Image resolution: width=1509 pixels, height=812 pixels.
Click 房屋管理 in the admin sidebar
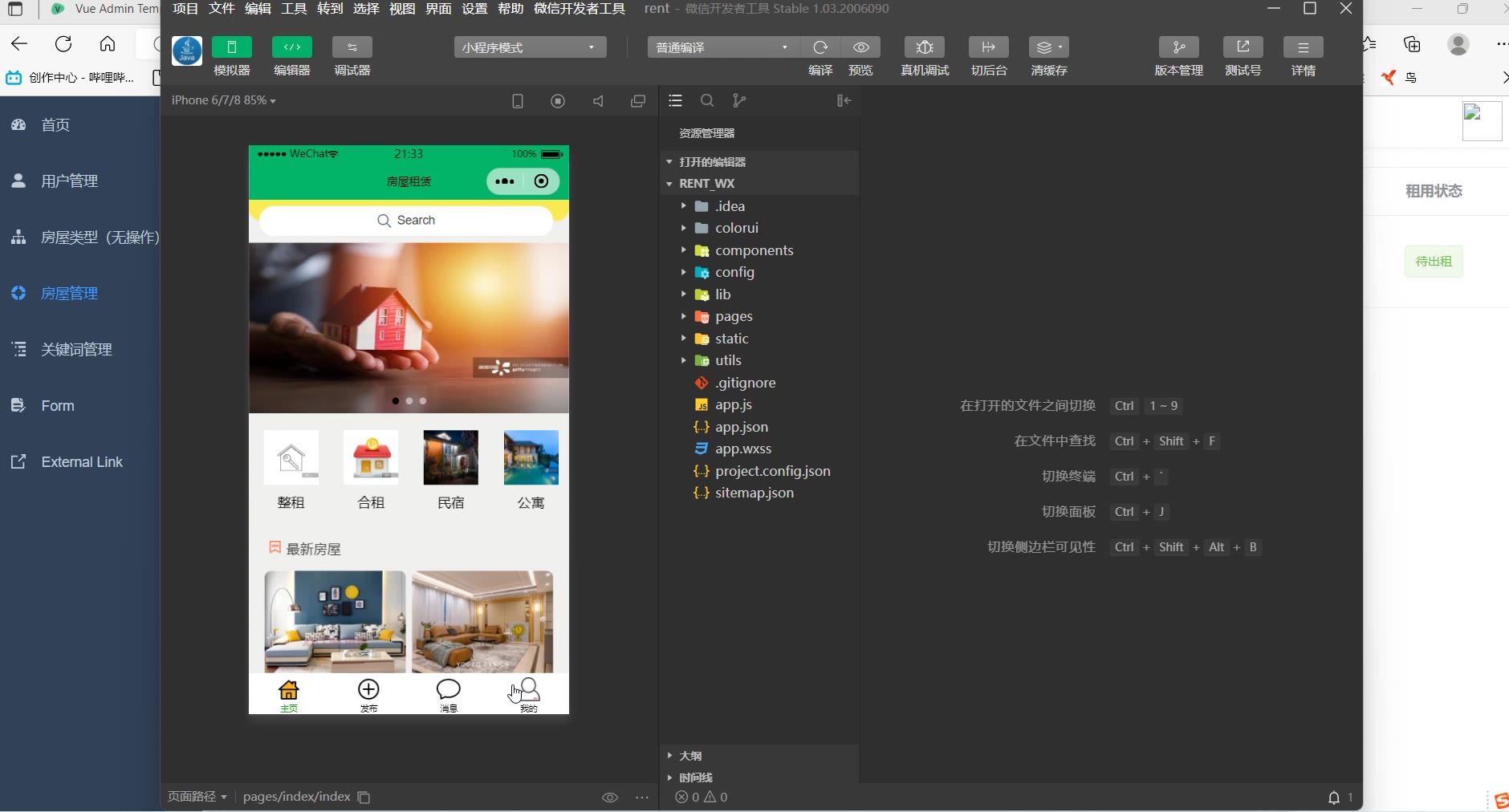[x=70, y=294]
